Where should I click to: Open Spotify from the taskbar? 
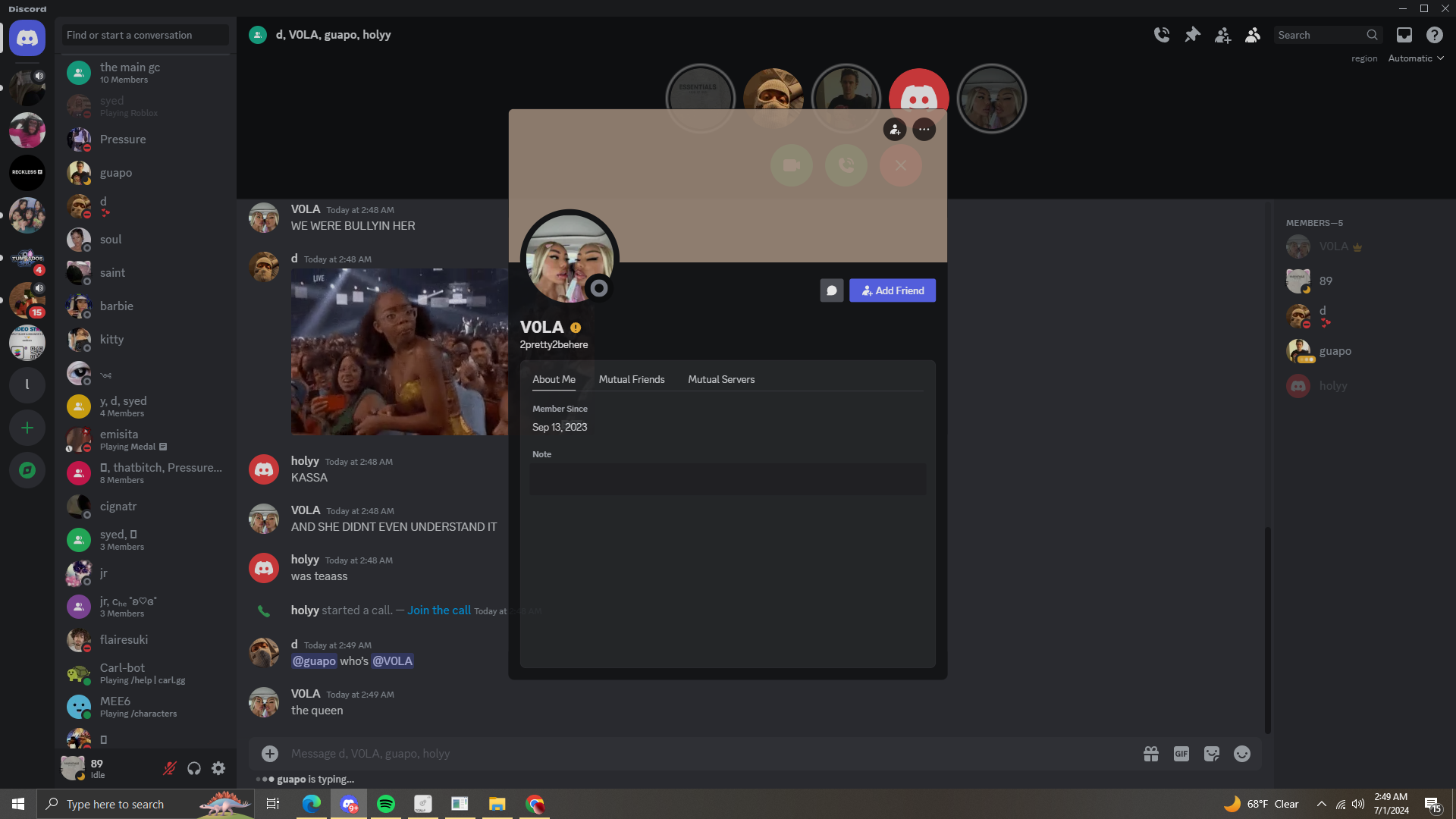point(386,804)
